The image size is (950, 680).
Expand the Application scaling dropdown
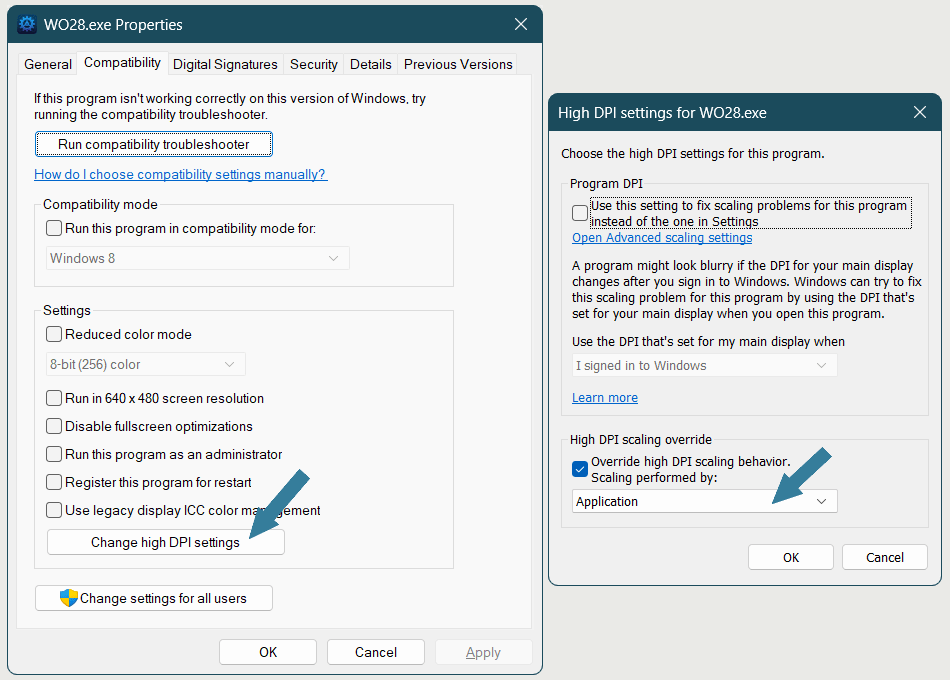tap(705, 501)
